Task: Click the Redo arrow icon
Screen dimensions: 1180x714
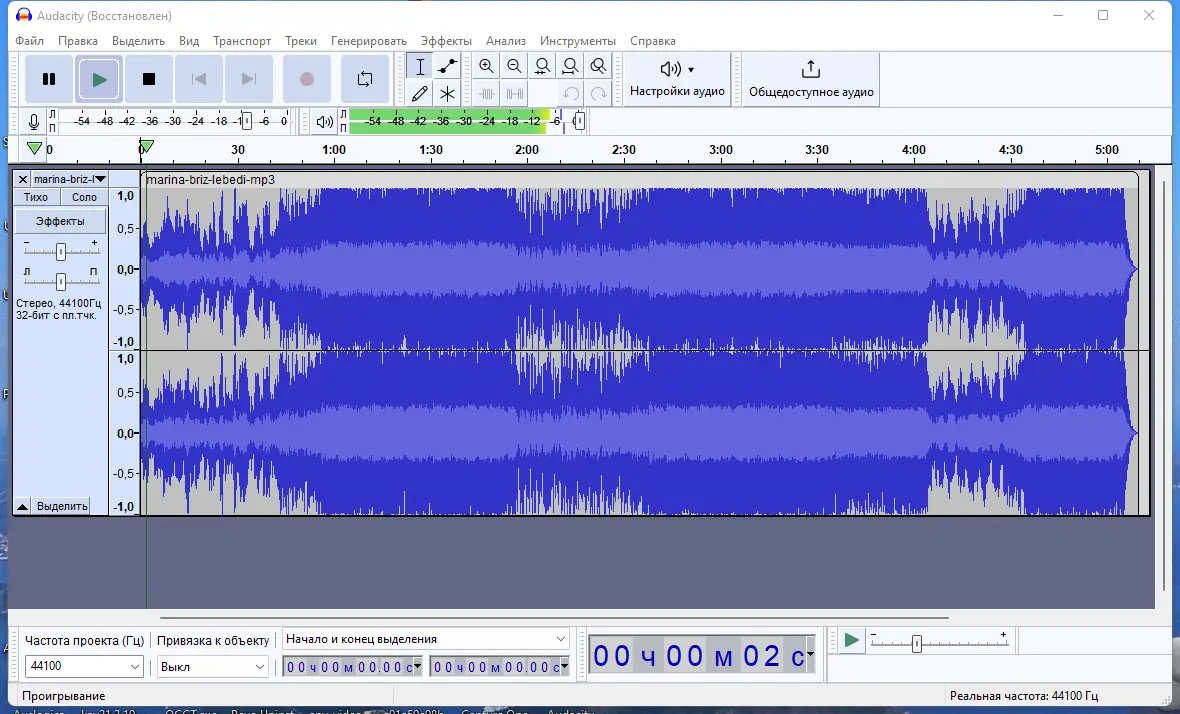Action: click(x=598, y=94)
